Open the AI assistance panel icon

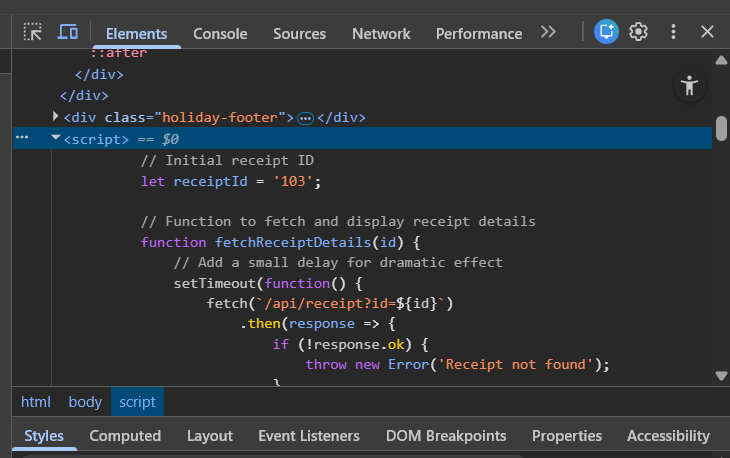pyautogui.click(x=606, y=32)
